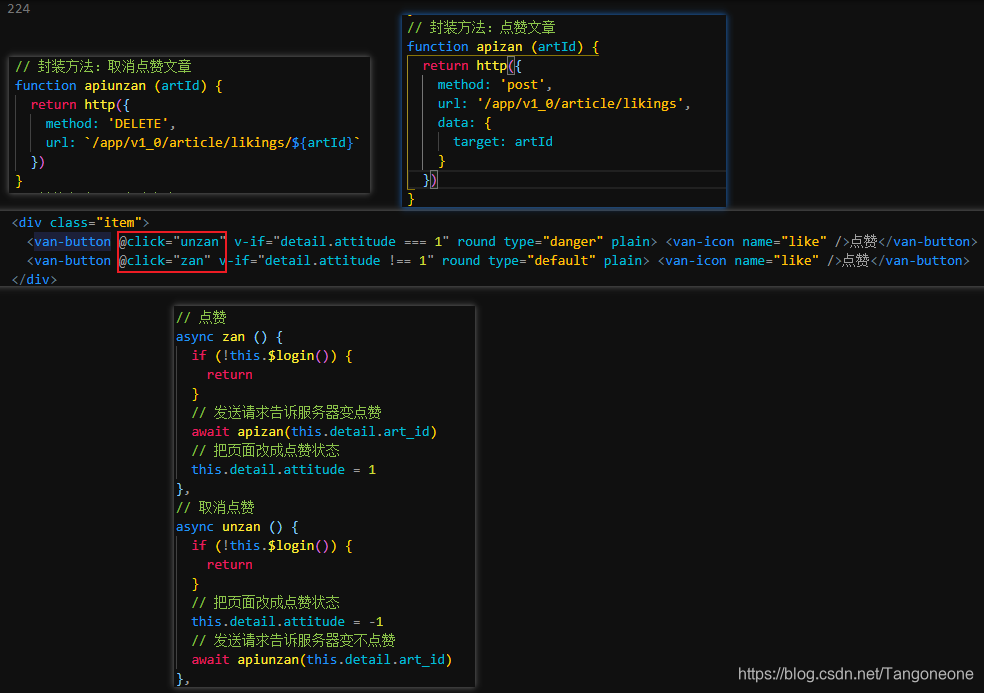This screenshot has height=693, width=984.
Task: Click the type="danger" attribute
Action: pyautogui.click(x=554, y=242)
